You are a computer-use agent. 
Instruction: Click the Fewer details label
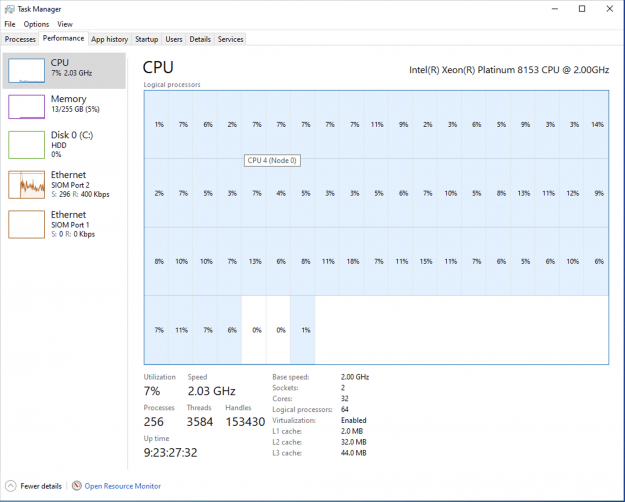click(x=41, y=486)
